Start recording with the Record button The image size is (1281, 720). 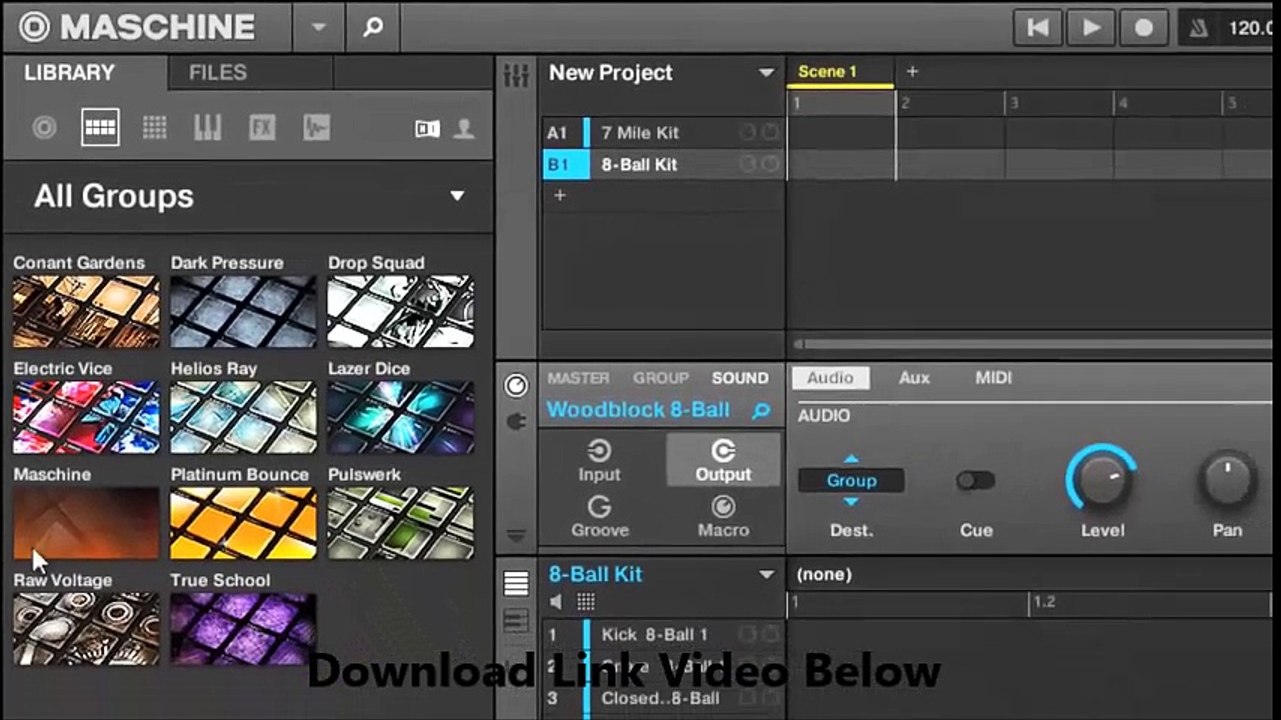coord(1144,27)
